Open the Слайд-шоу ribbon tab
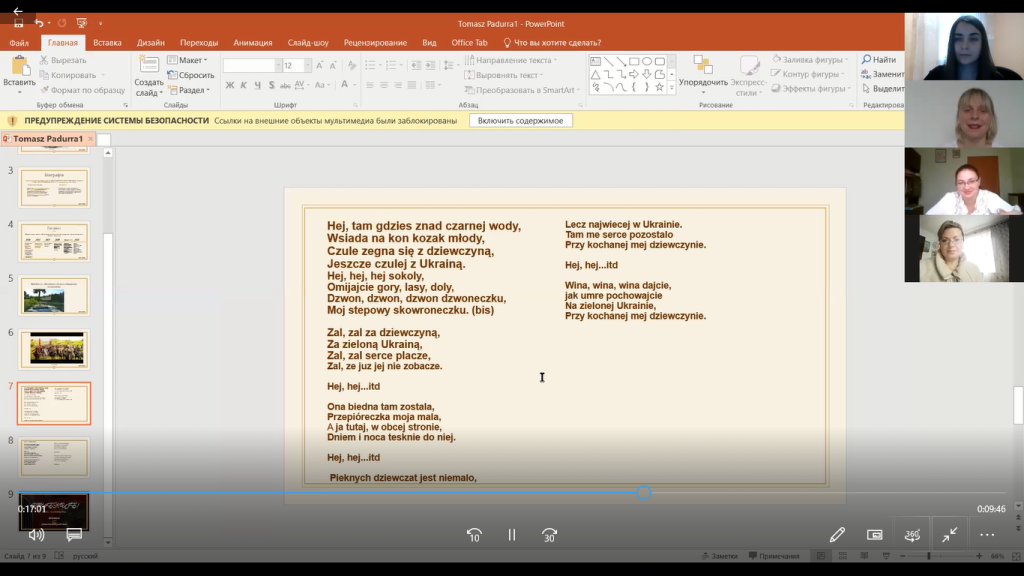 (x=308, y=42)
